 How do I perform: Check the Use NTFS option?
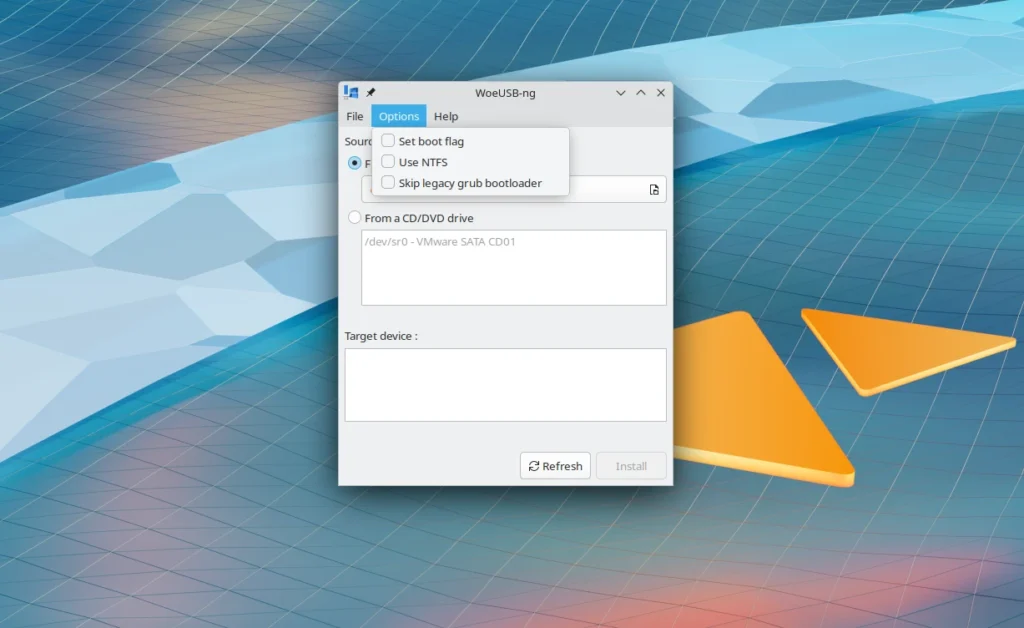(388, 162)
